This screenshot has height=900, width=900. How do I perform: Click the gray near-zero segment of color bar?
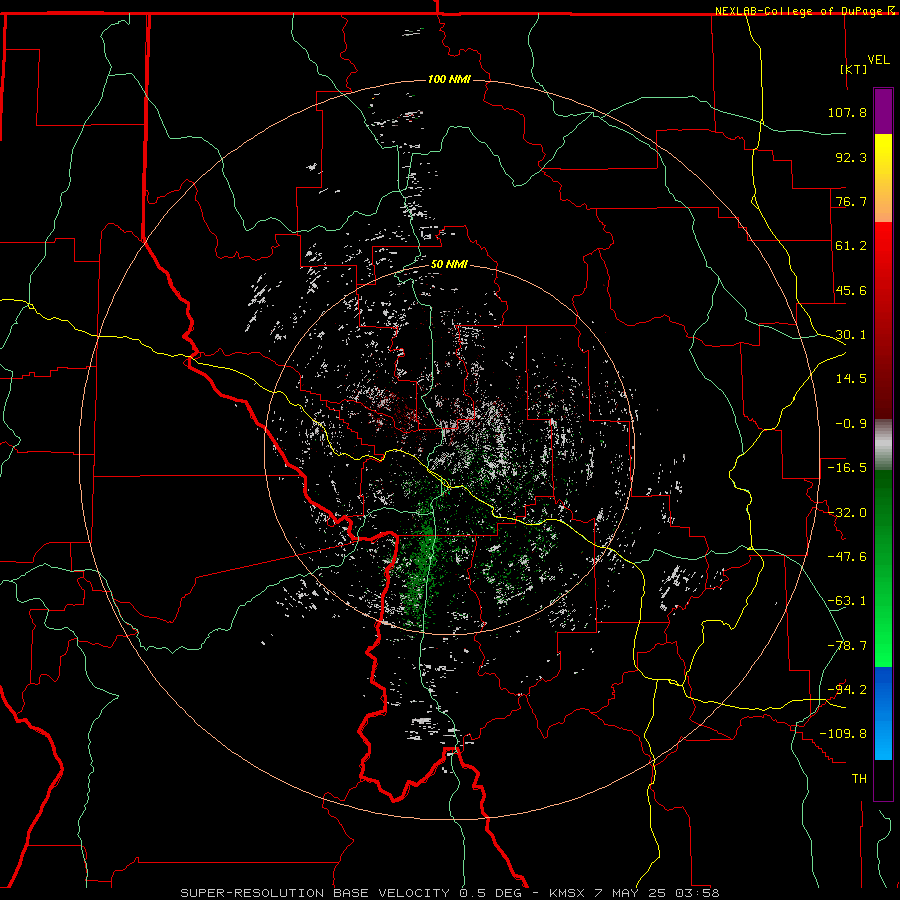pos(883,445)
